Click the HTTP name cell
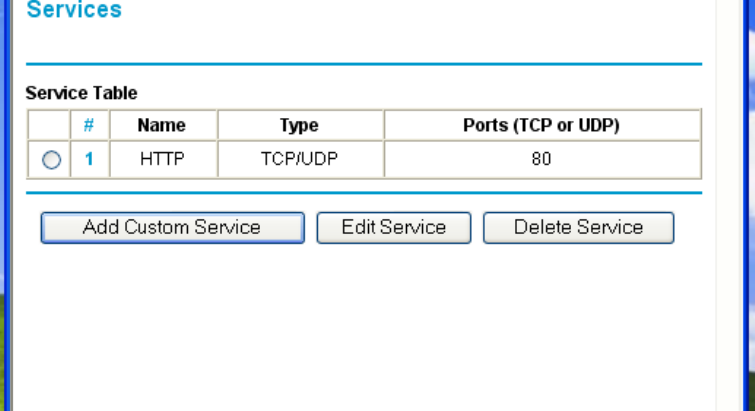755x411 pixels. tap(161, 158)
